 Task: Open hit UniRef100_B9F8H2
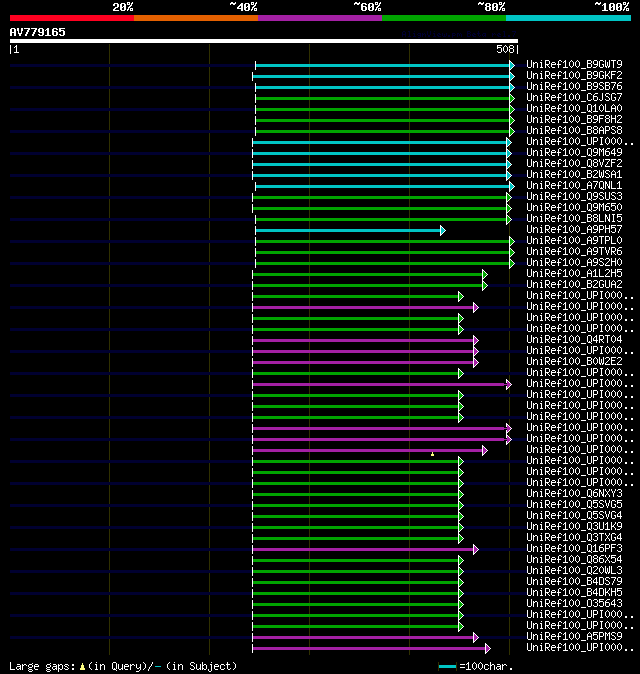tap(574, 119)
